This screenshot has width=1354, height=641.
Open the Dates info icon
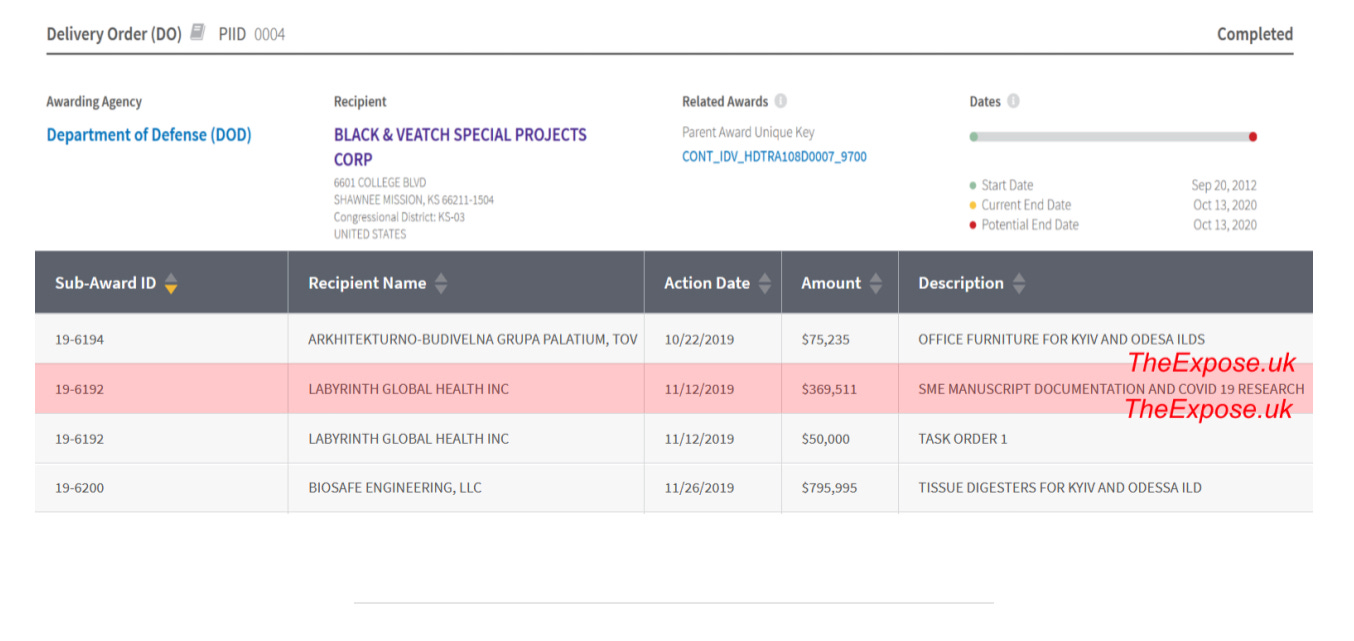click(1013, 101)
